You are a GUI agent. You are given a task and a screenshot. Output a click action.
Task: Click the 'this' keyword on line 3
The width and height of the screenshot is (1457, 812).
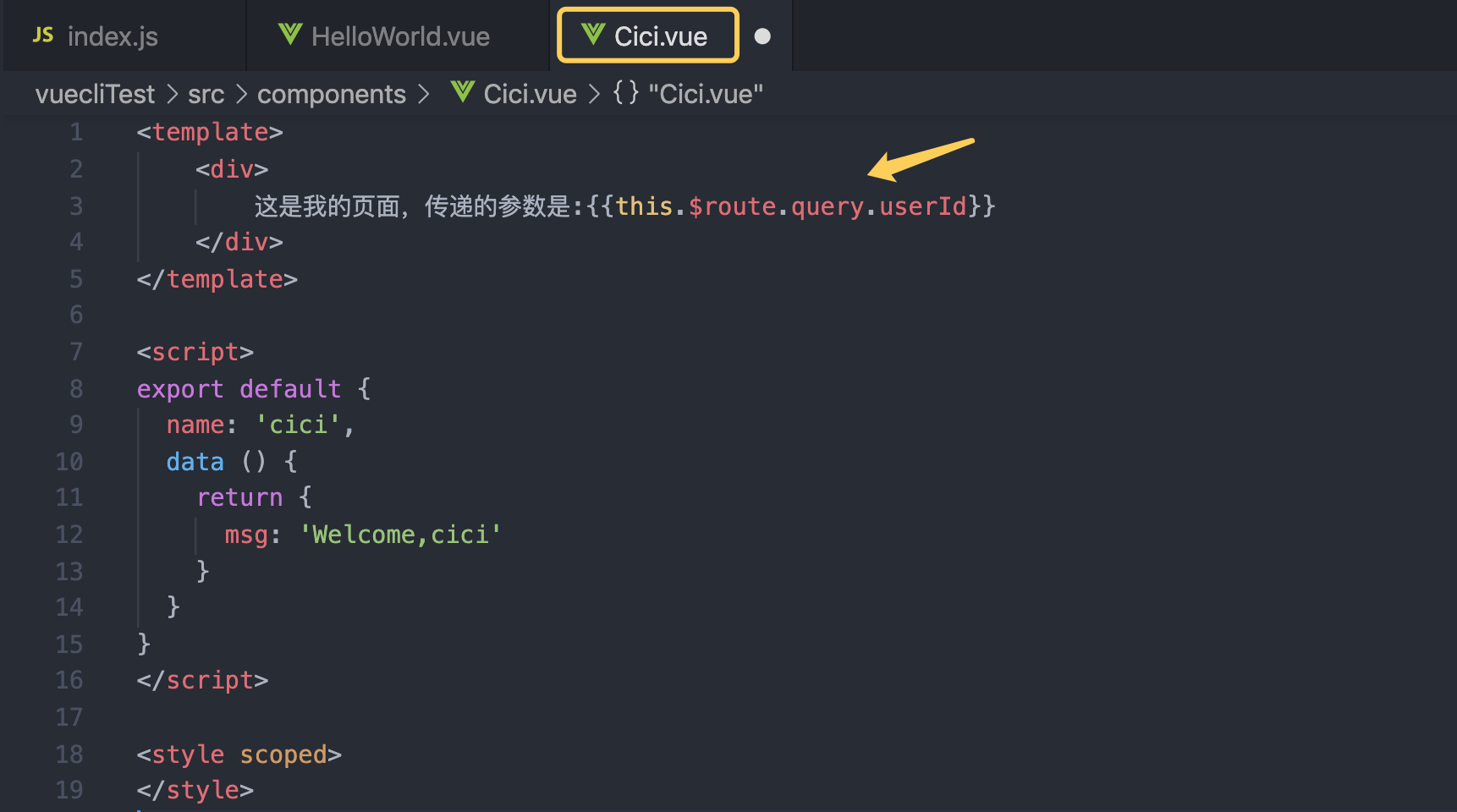pyautogui.click(x=644, y=206)
